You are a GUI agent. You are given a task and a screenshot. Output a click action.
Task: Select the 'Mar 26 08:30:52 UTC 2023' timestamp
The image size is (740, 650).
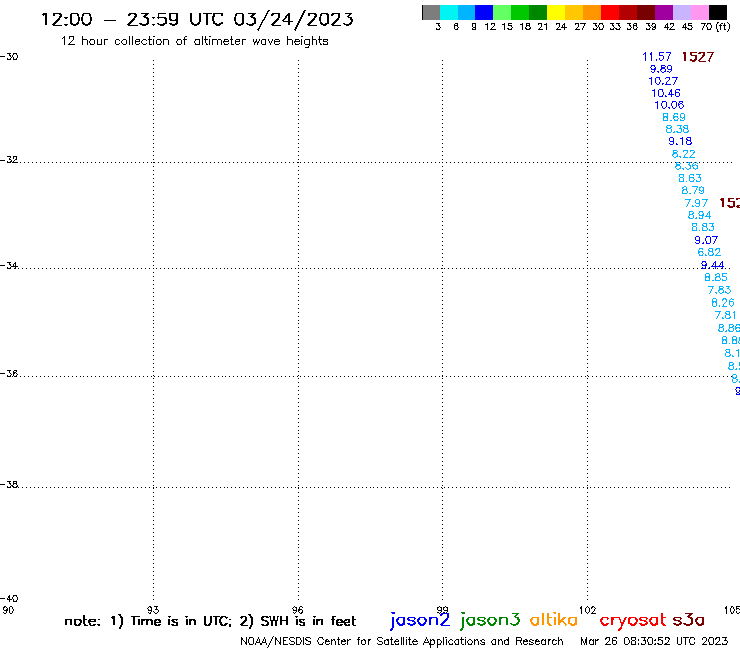(654, 641)
